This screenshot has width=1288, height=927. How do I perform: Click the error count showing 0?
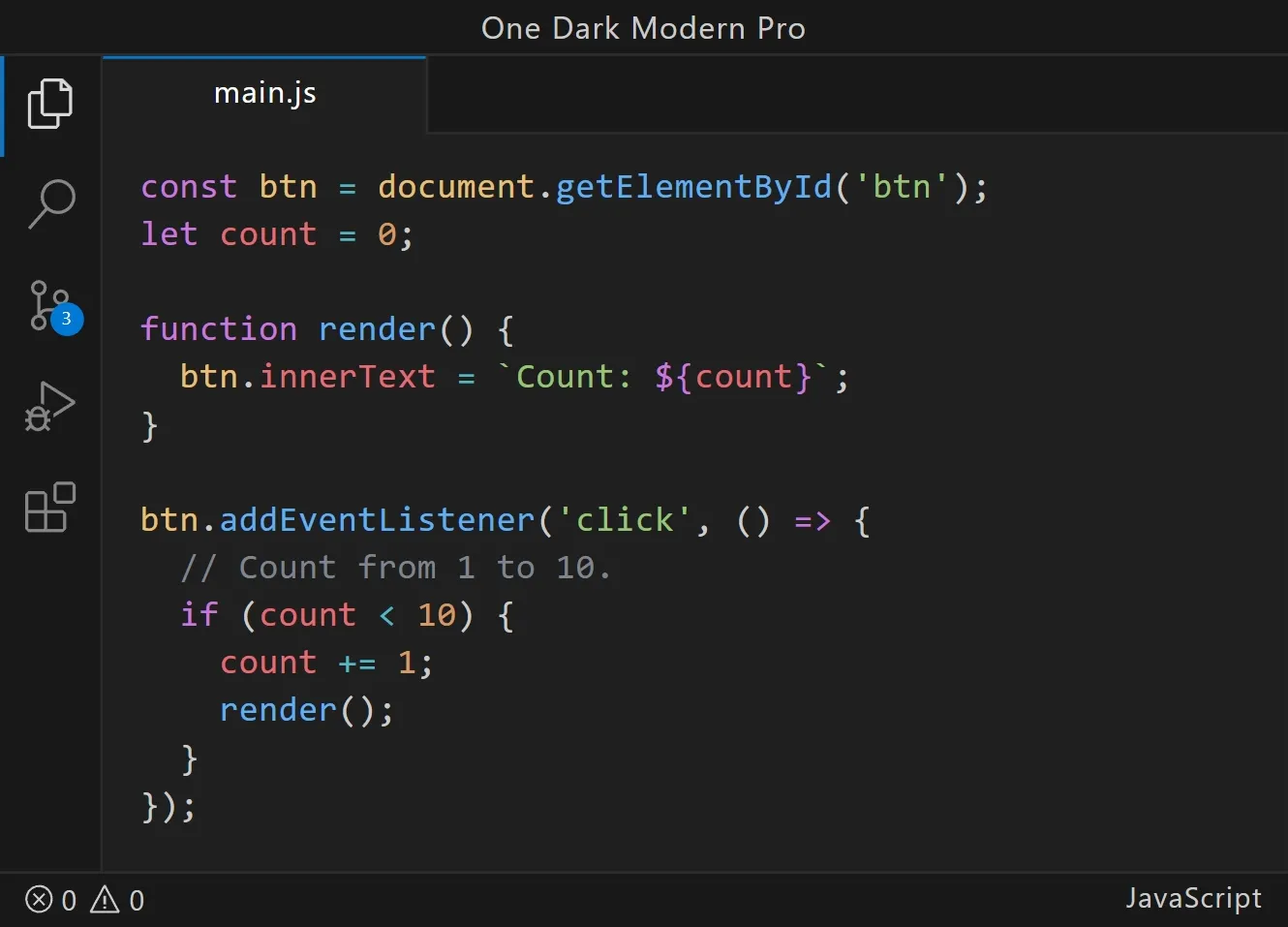68,900
